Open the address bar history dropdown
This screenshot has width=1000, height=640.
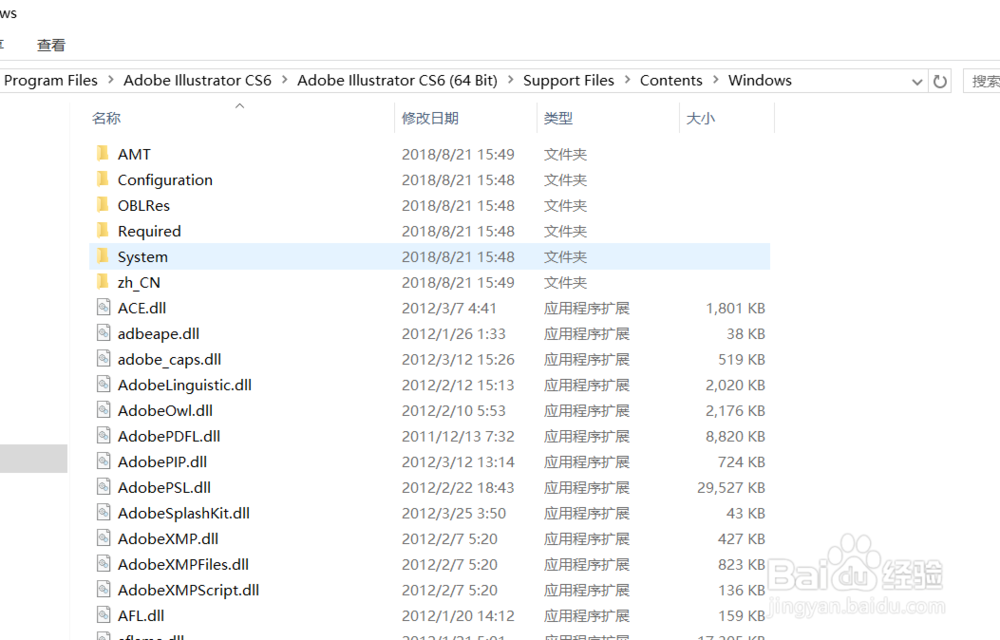pos(917,82)
